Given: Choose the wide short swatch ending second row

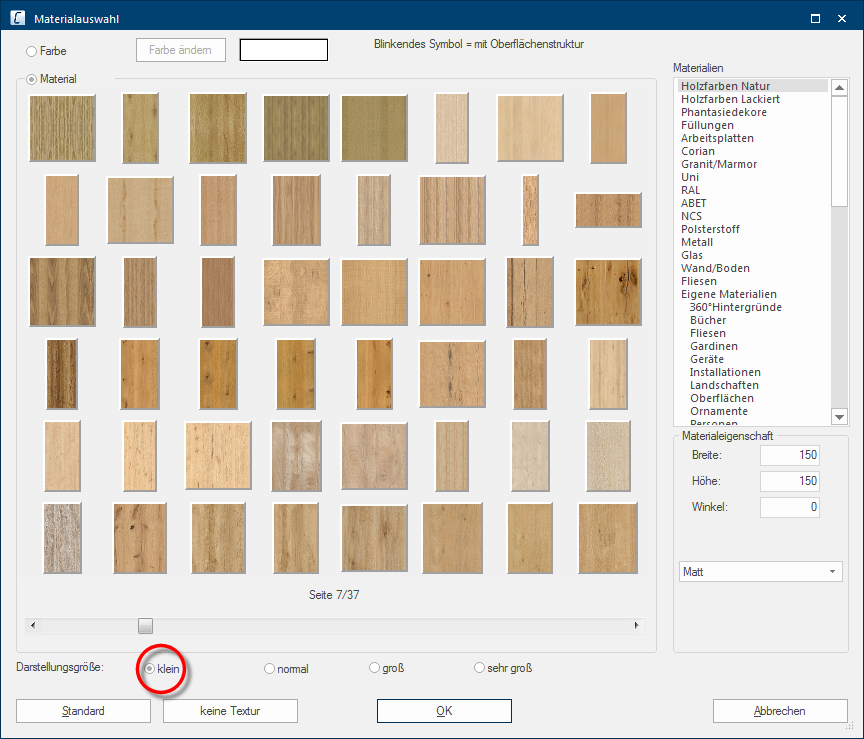Looking at the screenshot, I should 608,210.
